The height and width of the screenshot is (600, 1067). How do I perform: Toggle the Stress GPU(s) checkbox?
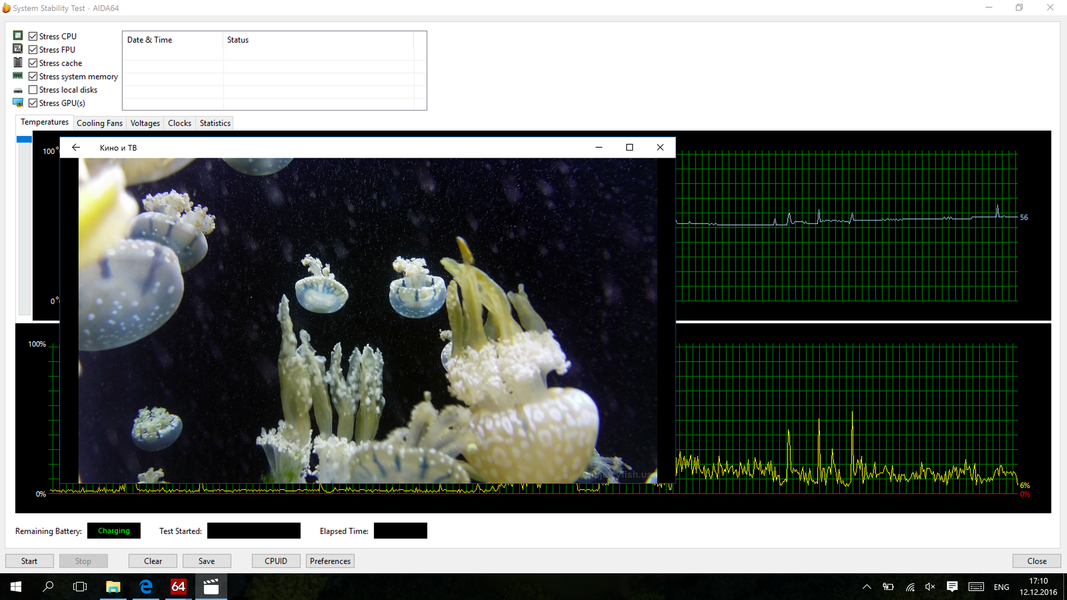click(x=33, y=103)
